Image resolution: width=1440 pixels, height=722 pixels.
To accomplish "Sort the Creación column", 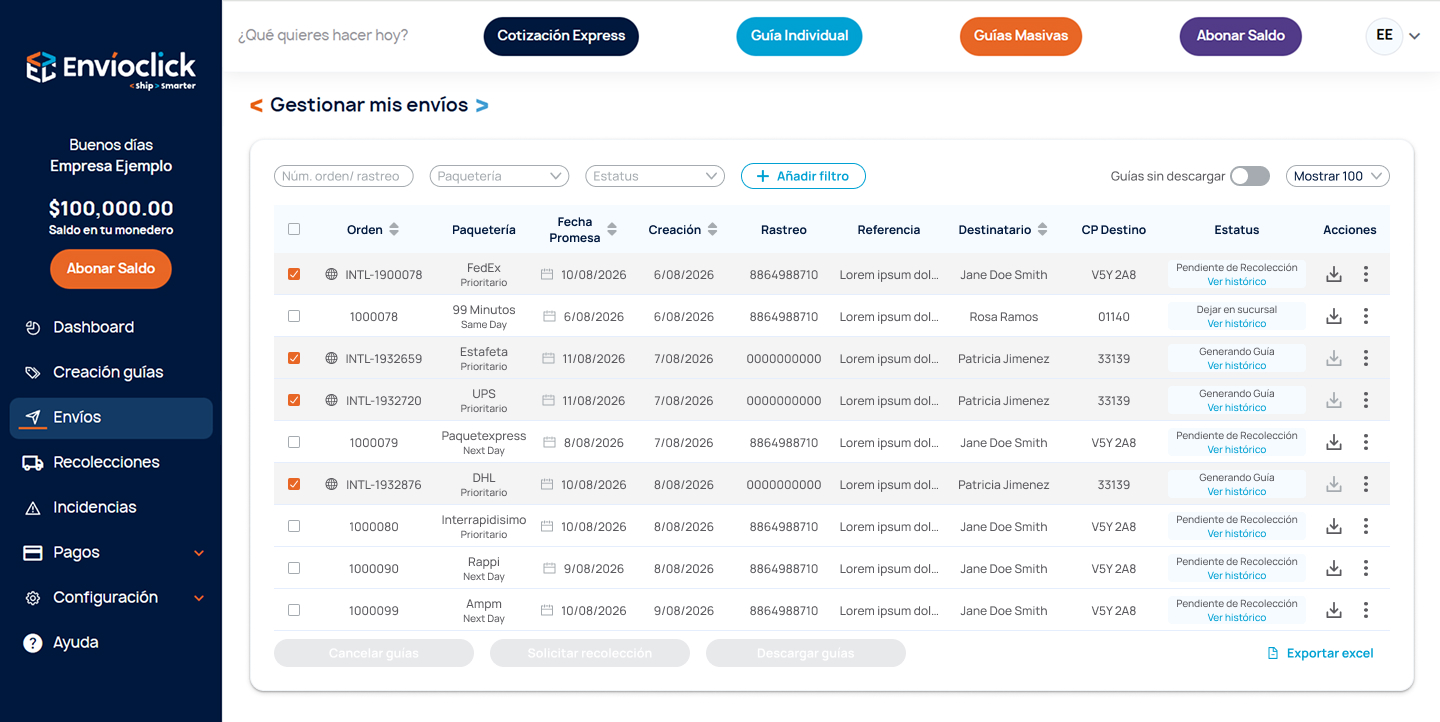I will click(x=712, y=230).
